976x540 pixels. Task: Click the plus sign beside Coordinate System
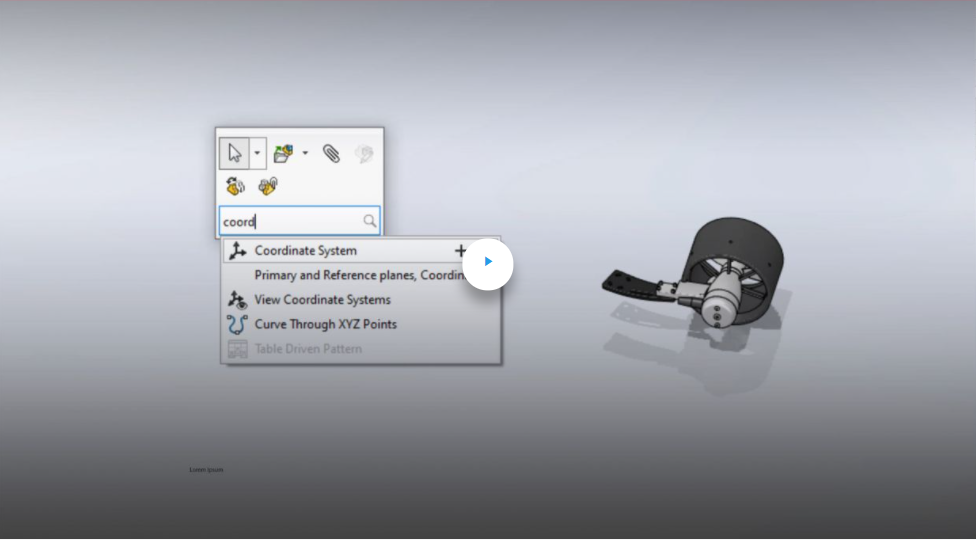[x=460, y=251]
